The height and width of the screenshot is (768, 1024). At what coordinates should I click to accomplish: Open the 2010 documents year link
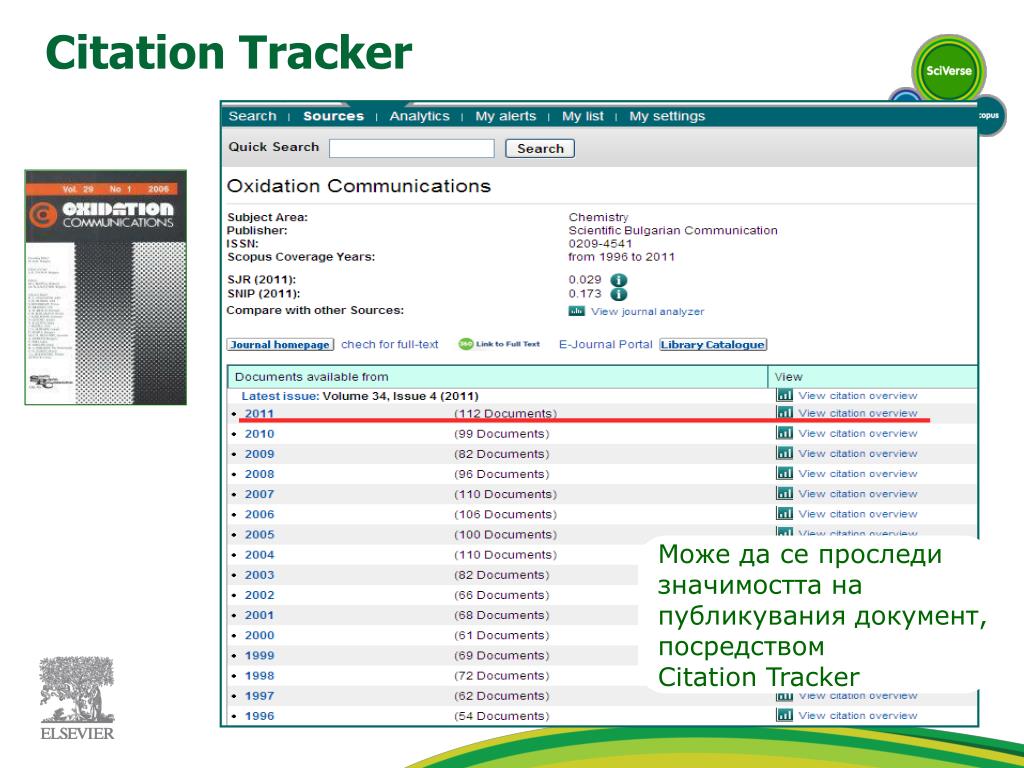point(259,434)
